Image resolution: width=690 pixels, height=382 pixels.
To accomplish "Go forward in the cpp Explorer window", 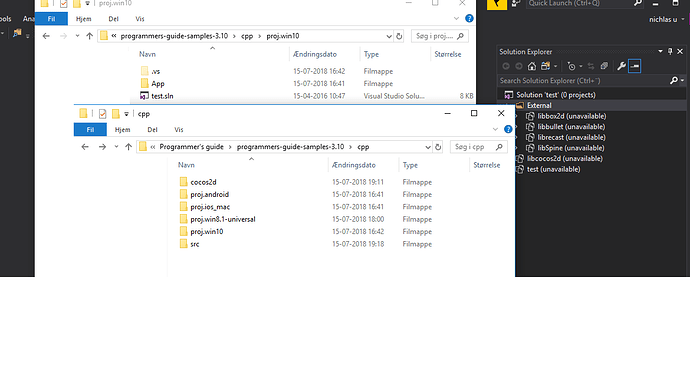I will coord(102,147).
